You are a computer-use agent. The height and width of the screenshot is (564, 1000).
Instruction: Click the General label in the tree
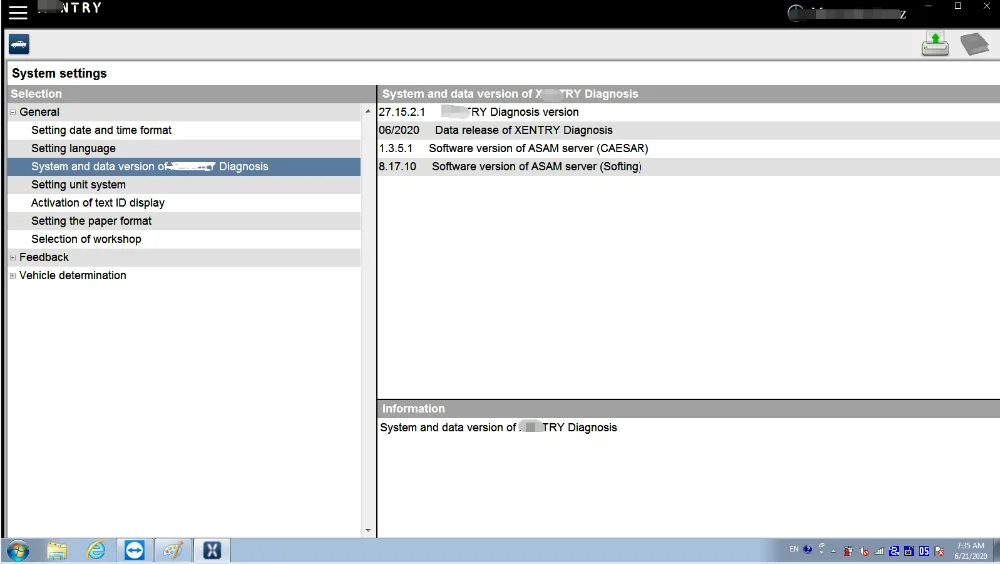(39, 112)
